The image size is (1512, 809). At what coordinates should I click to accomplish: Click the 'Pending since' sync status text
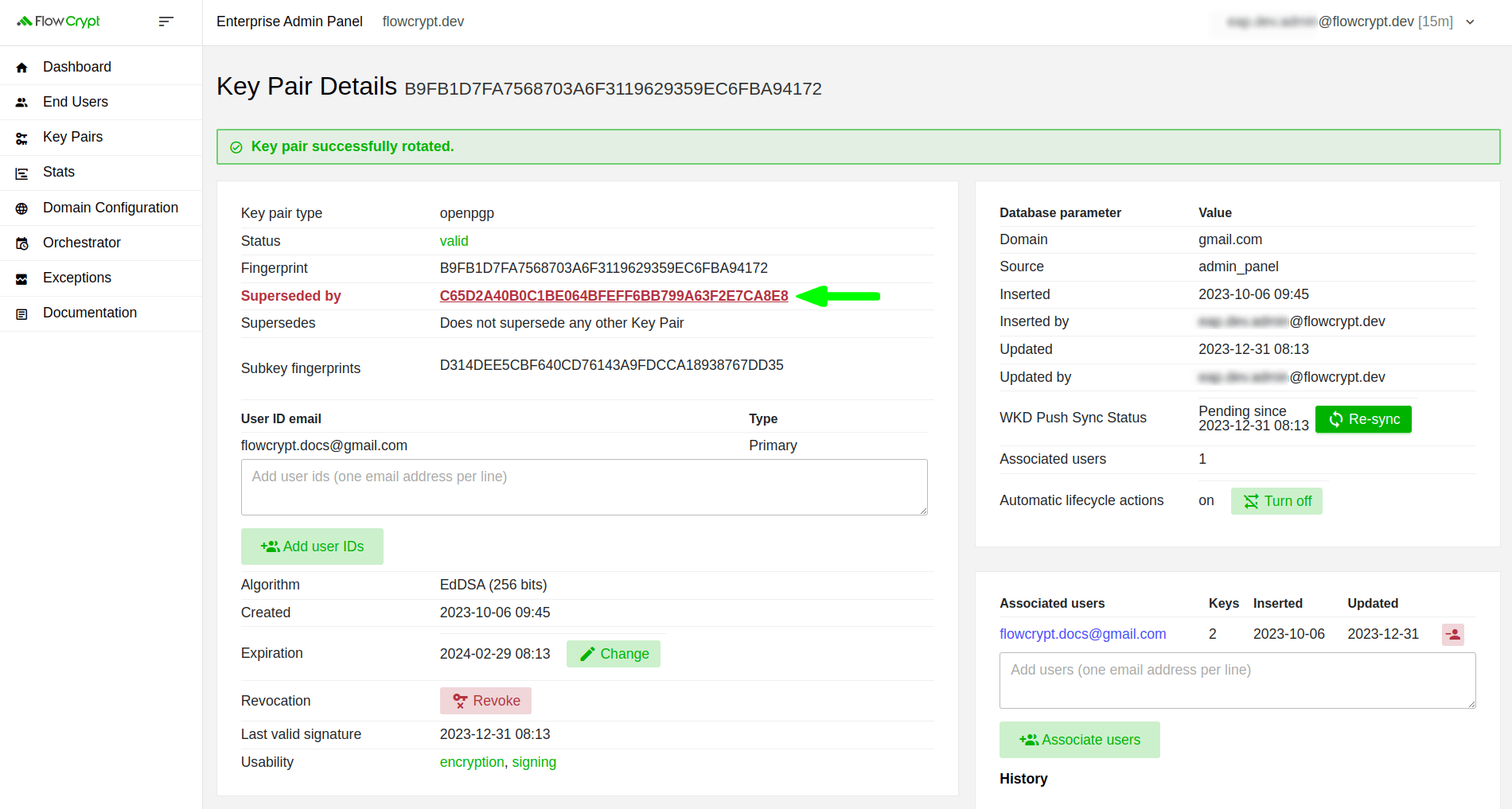point(1242,411)
